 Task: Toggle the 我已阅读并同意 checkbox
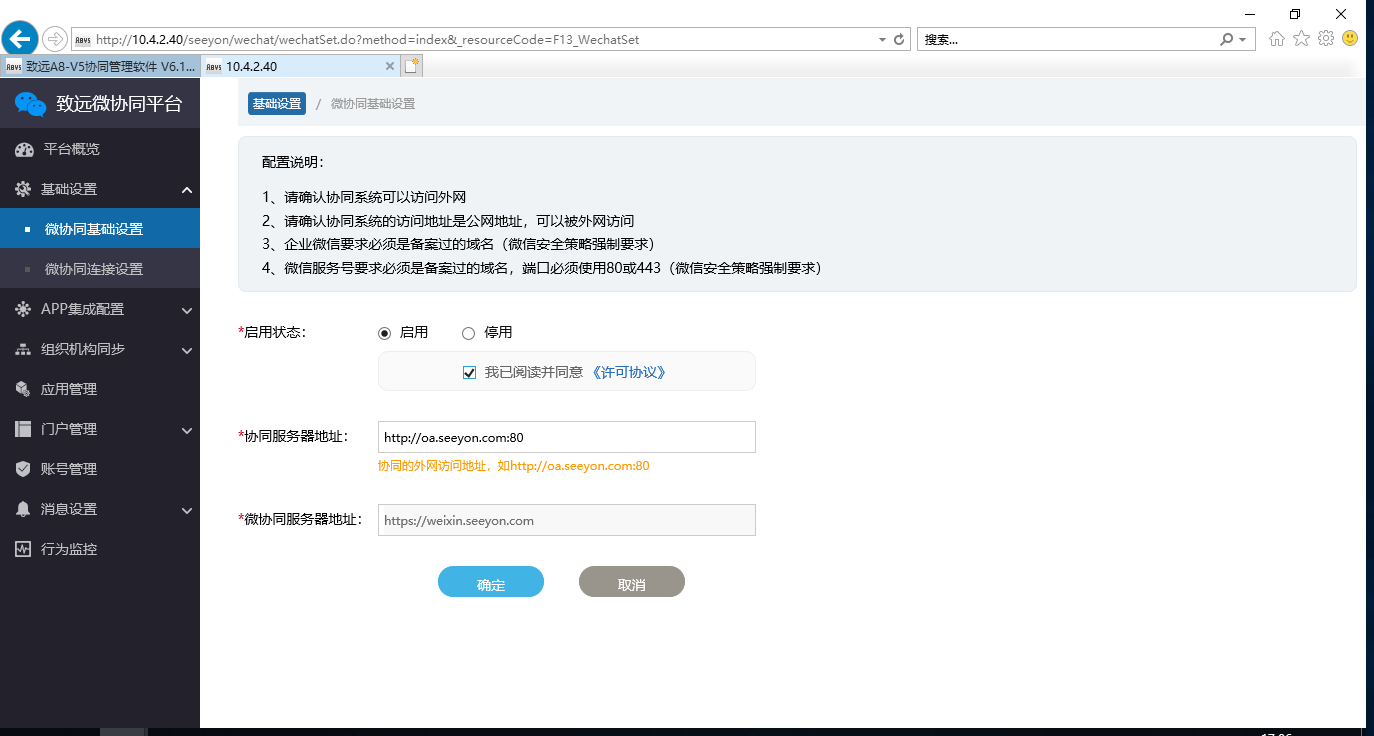click(469, 372)
